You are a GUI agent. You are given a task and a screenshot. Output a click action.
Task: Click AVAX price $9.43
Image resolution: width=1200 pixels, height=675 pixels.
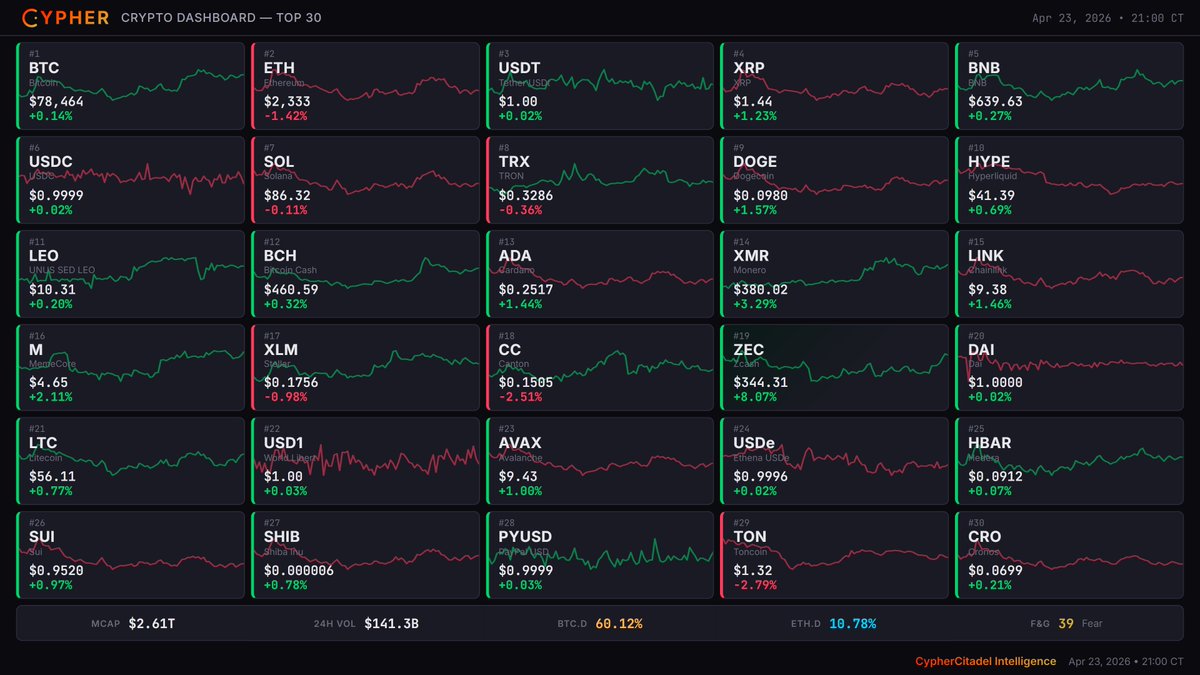click(518, 478)
